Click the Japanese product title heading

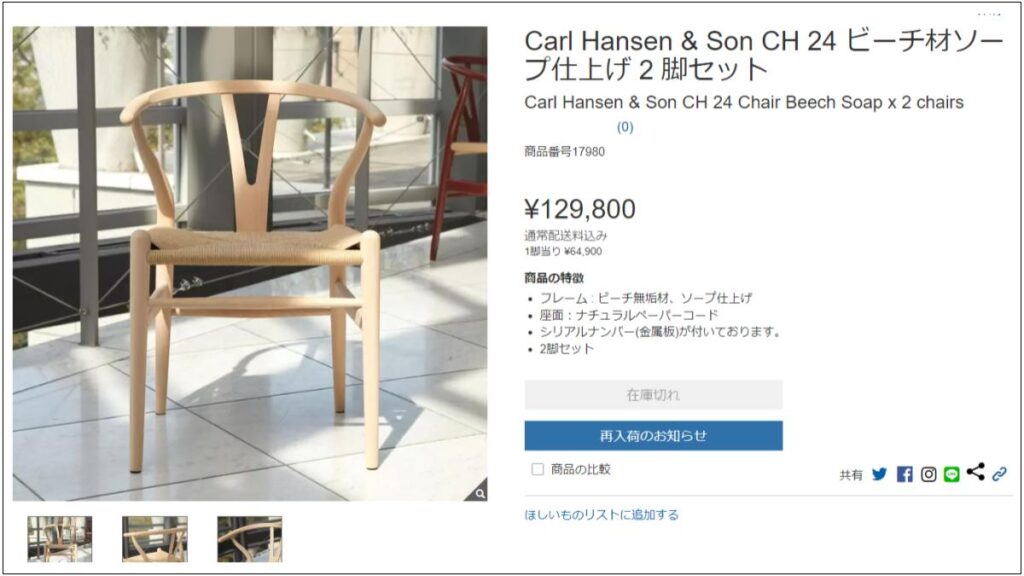[763, 55]
